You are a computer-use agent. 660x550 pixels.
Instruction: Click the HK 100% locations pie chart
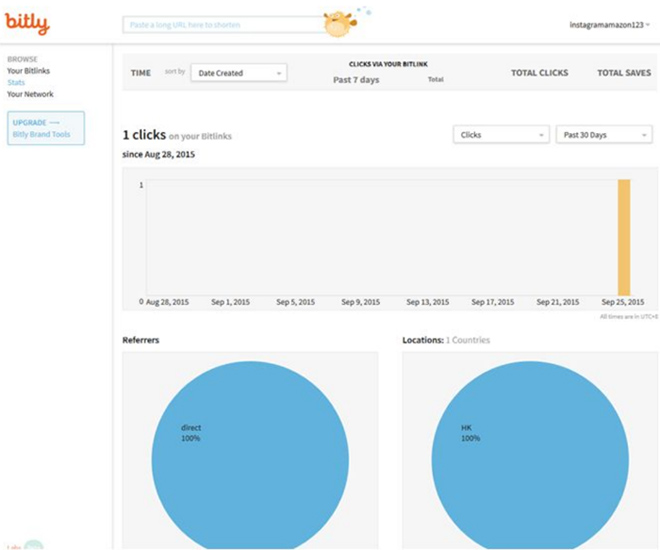tap(530, 455)
